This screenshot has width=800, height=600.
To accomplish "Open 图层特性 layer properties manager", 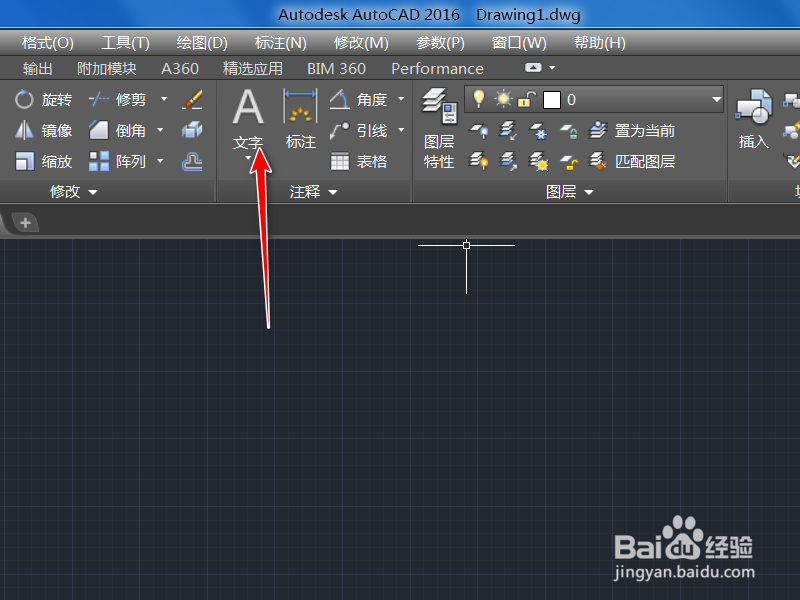I will tap(439, 129).
